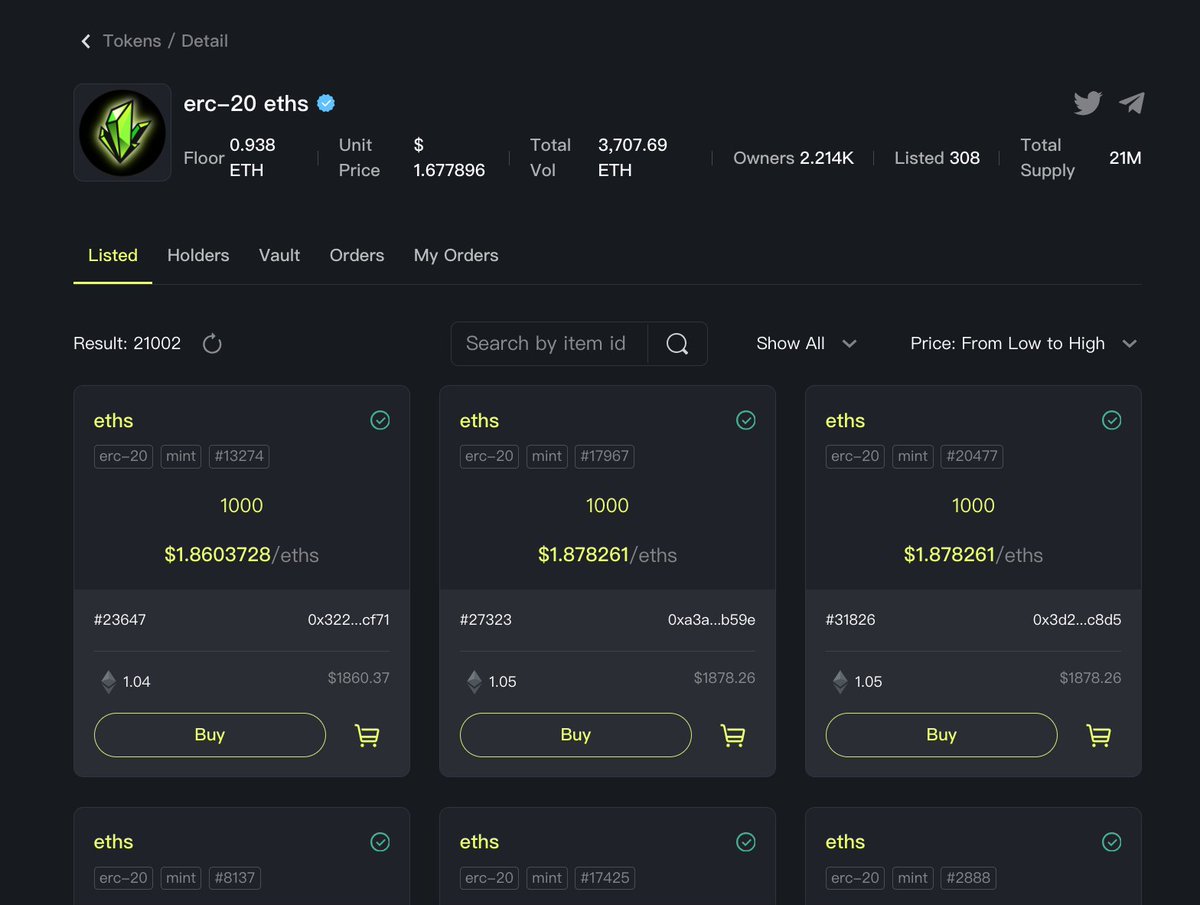Image resolution: width=1200 pixels, height=905 pixels.
Task: Click the #17967 tag
Action: [x=605, y=457]
